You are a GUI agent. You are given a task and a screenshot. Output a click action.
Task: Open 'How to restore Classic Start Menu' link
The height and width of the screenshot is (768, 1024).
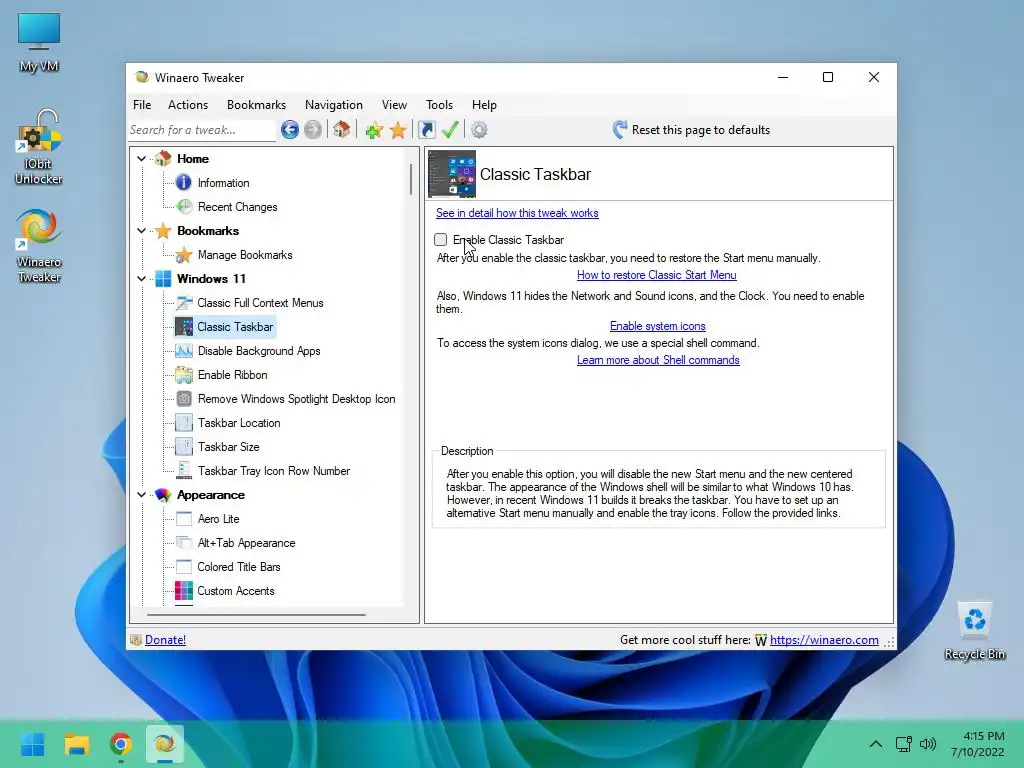pyautogui.click(x=656, y=275)
